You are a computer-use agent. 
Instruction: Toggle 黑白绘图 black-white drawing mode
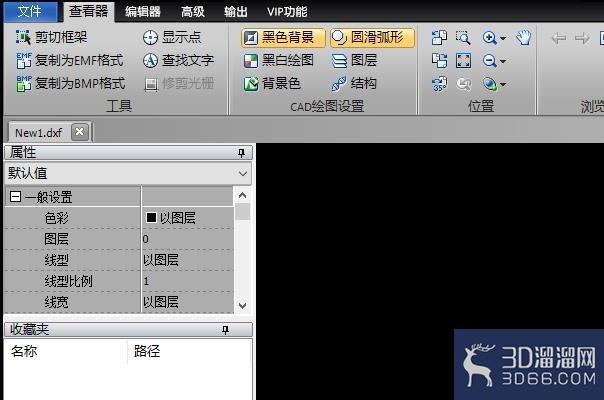tap(279, 61)
